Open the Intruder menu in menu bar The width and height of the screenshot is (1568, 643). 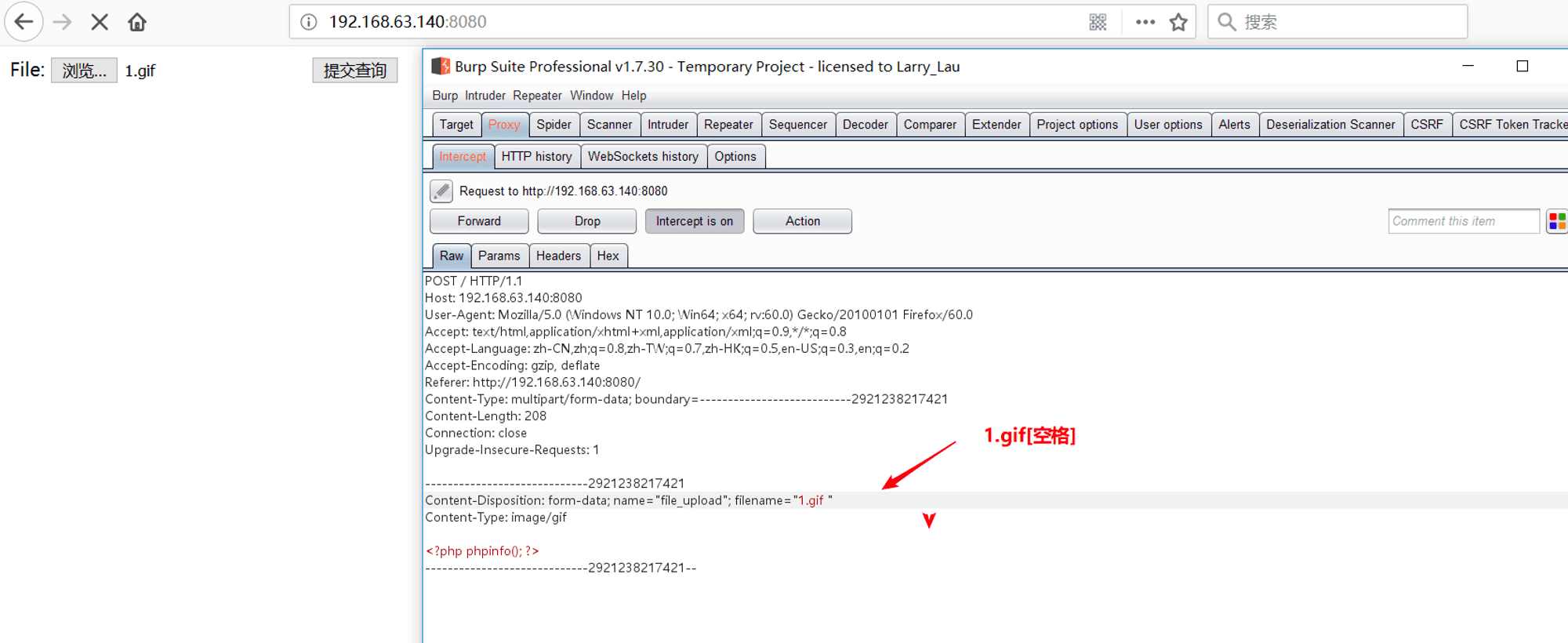485,96
